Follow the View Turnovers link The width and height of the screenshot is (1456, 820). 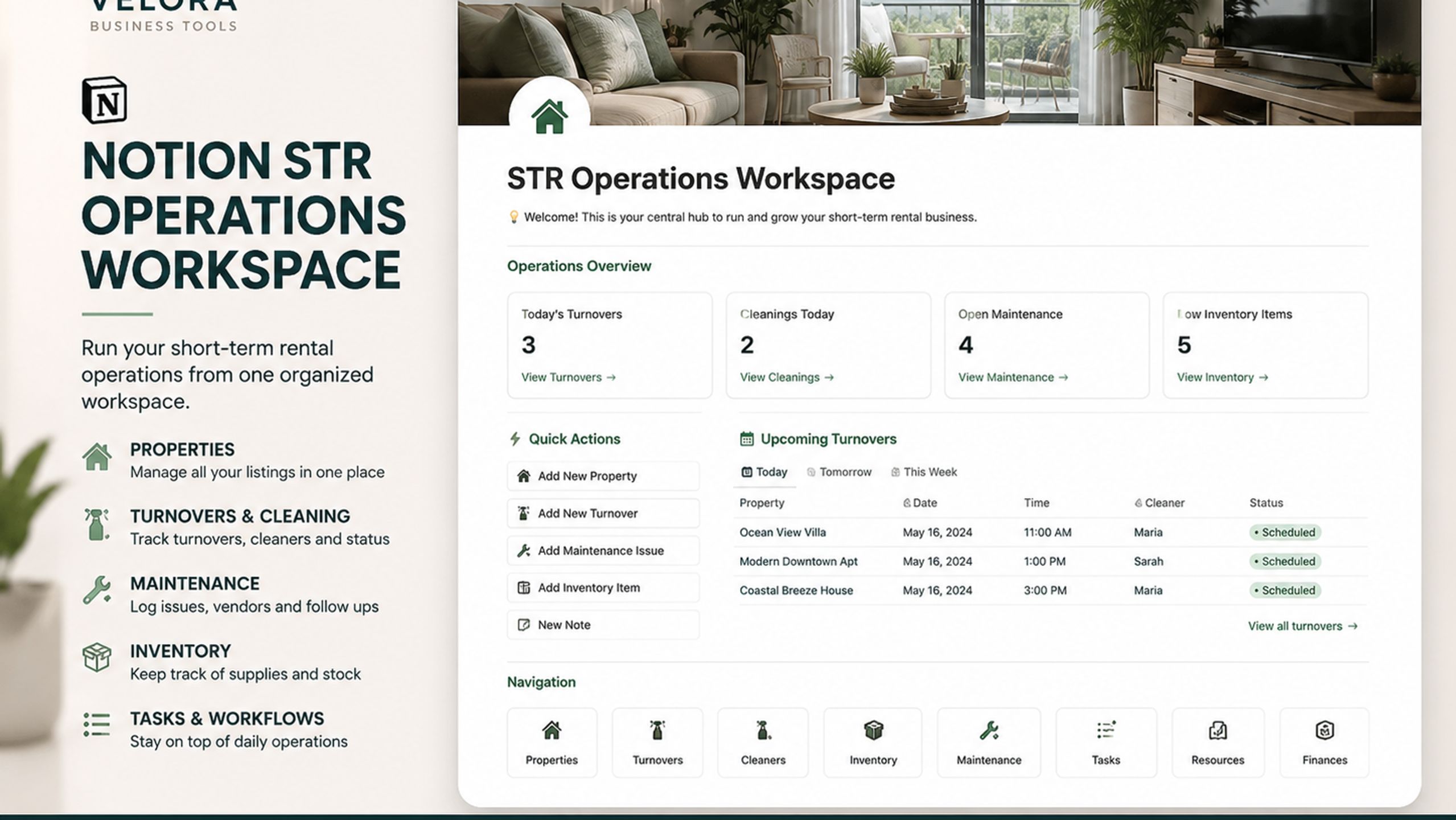(x=569, y=377)
